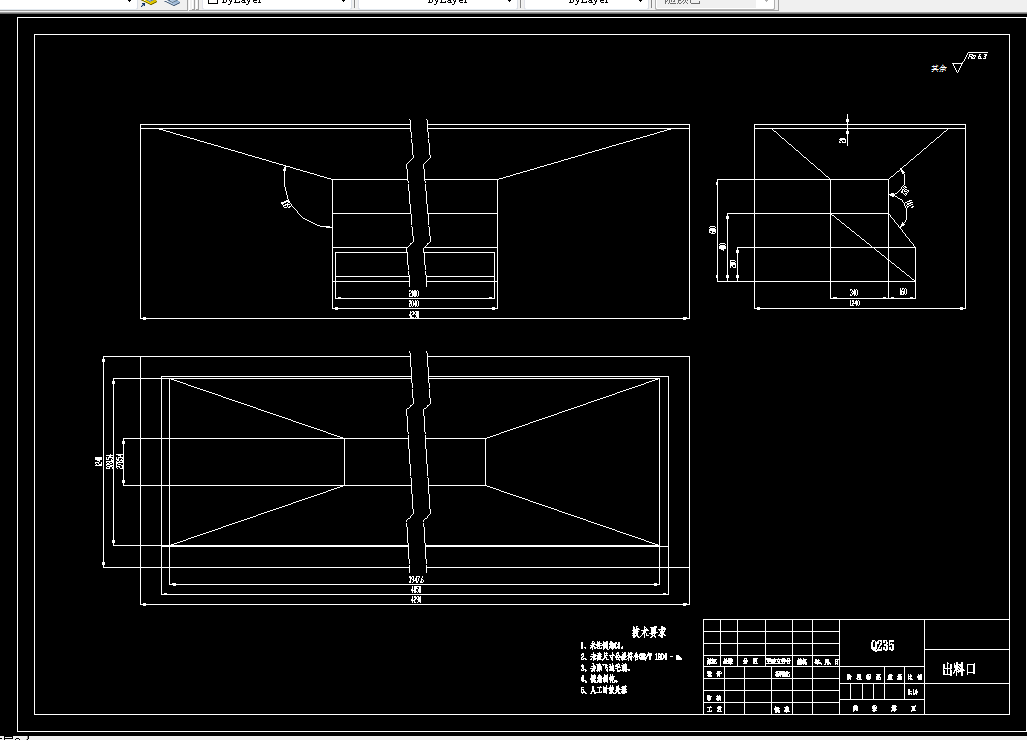Viewport: 1027px width, 740px height.
Task: Click the surface roughness symbol at top right
Action: 969,63
